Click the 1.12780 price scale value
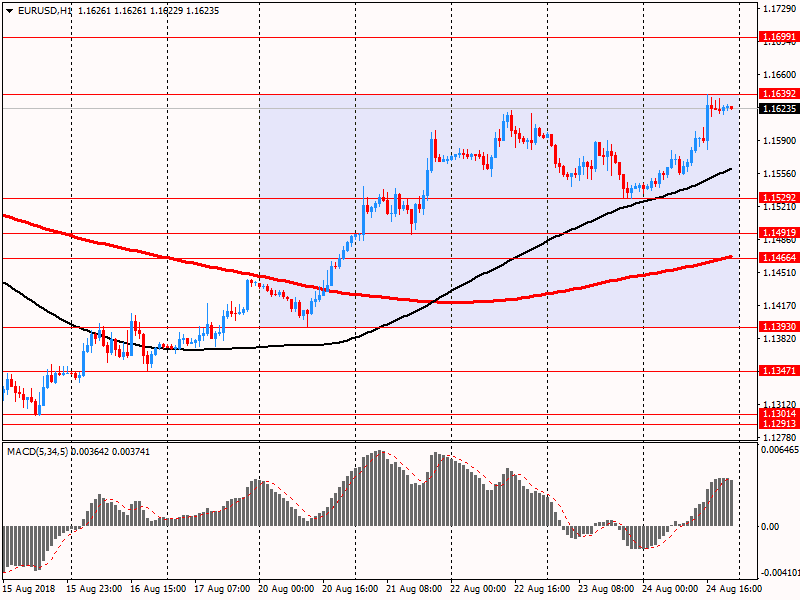 tap(780, 437)
